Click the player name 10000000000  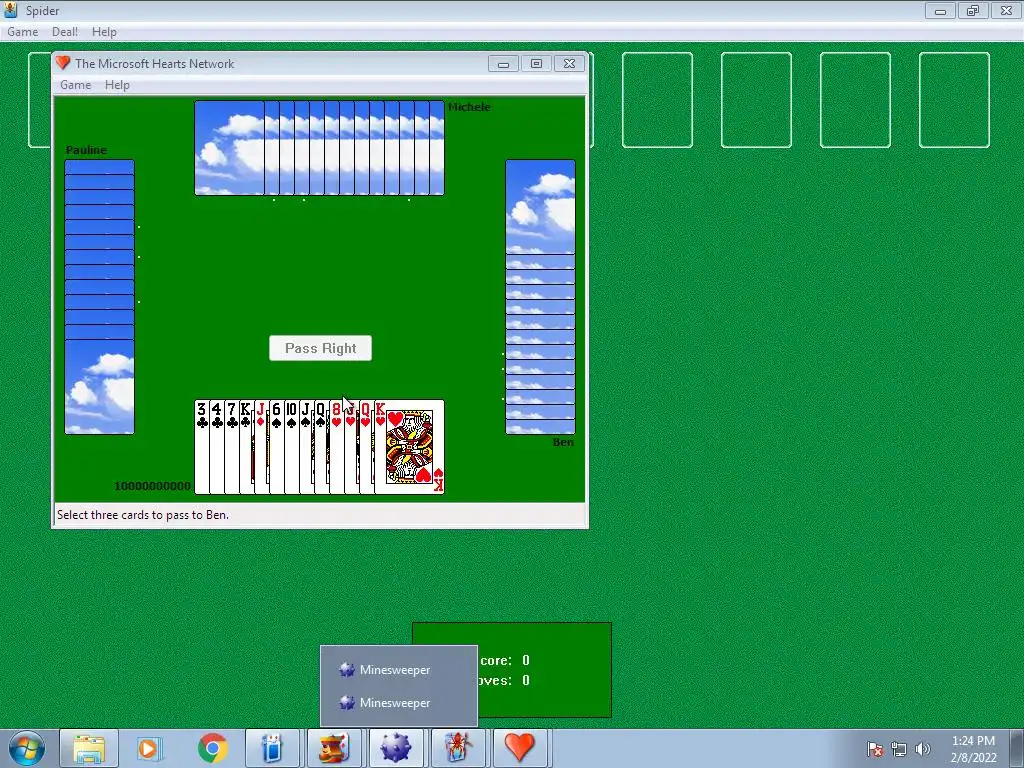coord(153,486)
